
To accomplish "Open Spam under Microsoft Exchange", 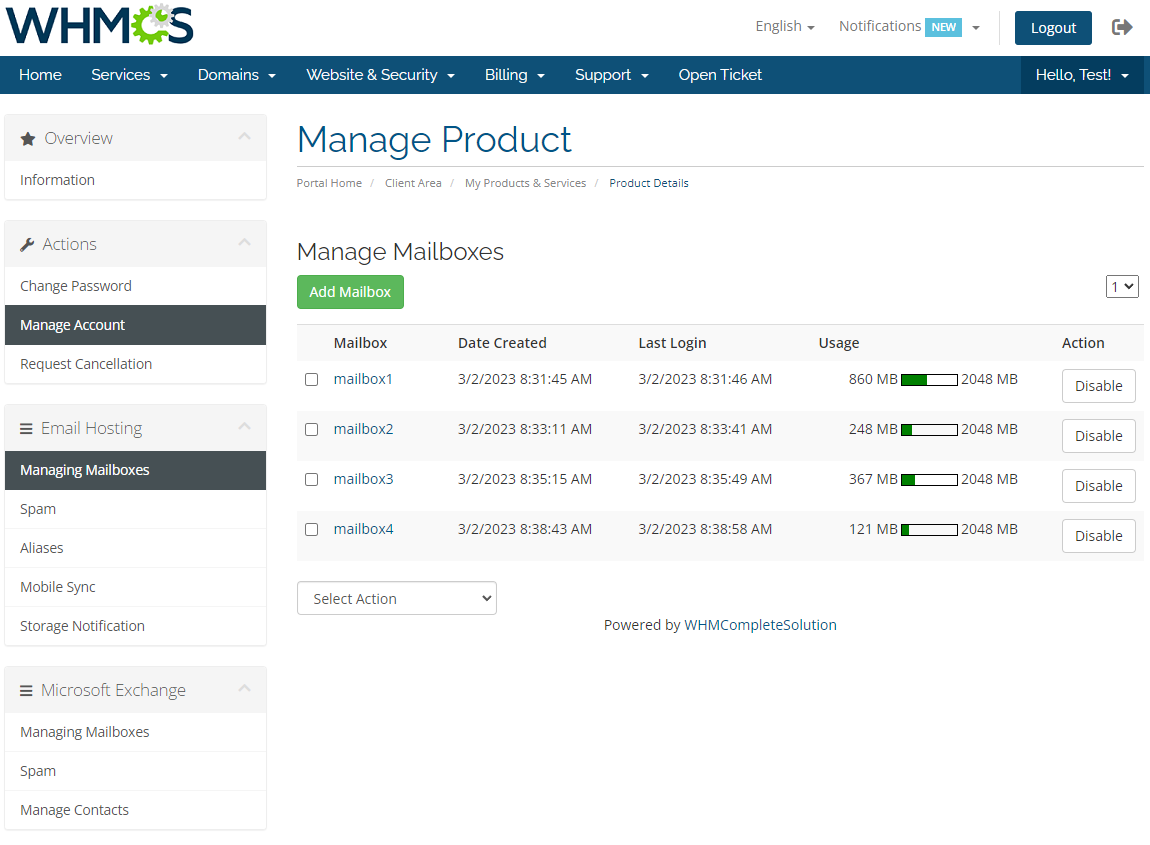I will (136, 771).
